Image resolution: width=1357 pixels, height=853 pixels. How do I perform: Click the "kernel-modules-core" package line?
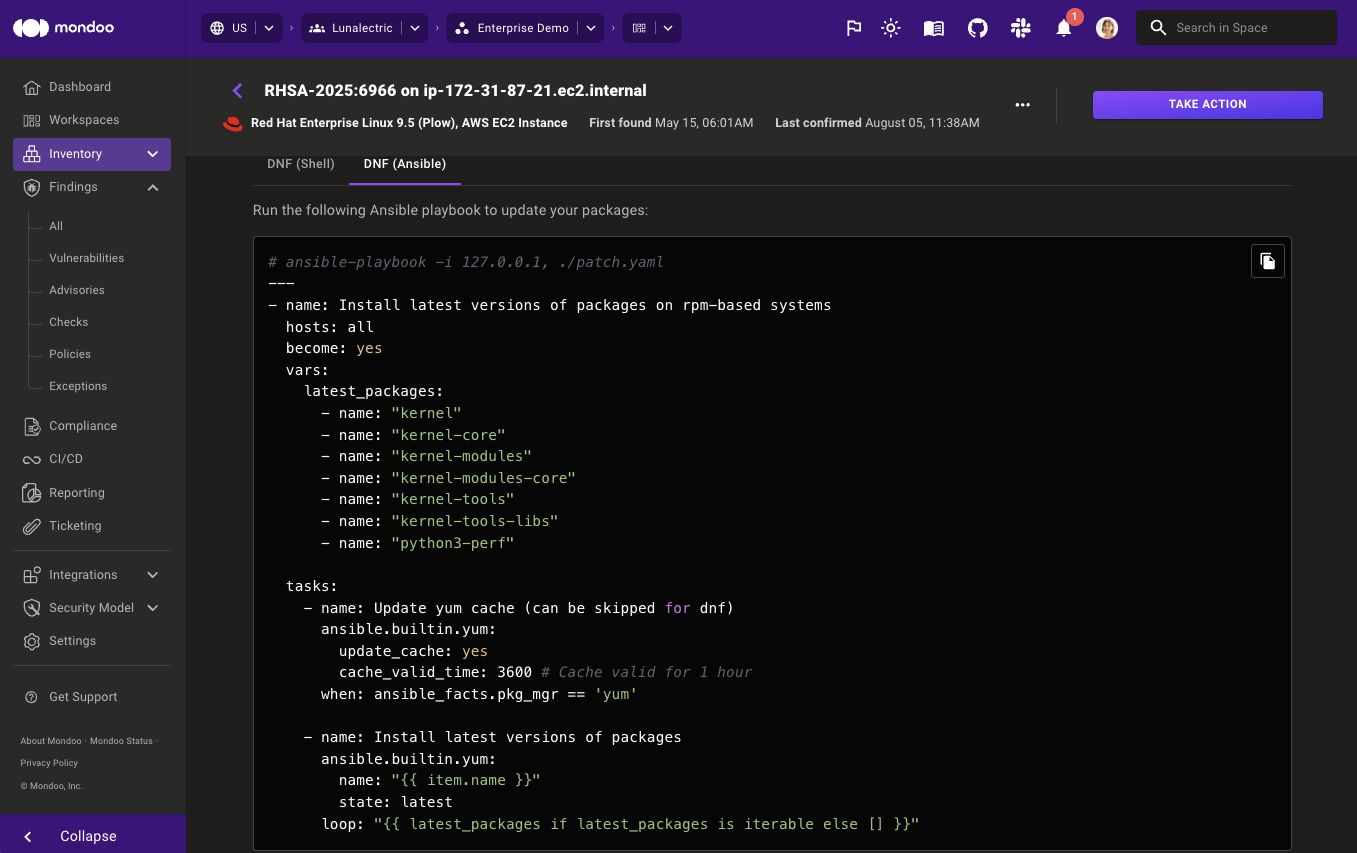point(448,478)
